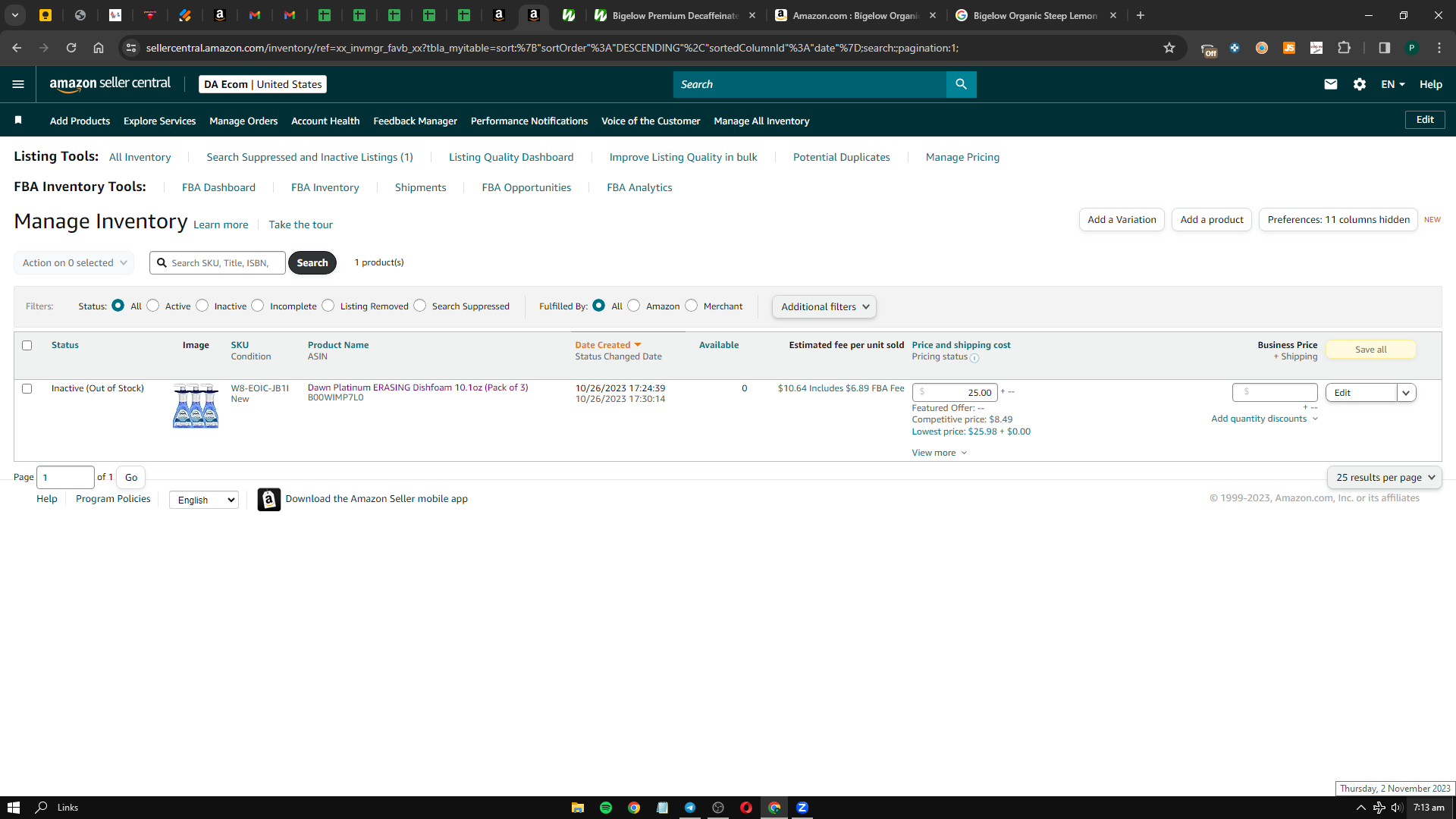Image resolution: width=1456 pixels, height=819 pixels.
Task: Expand Add quantity discounts
Action: [1264, 419]
